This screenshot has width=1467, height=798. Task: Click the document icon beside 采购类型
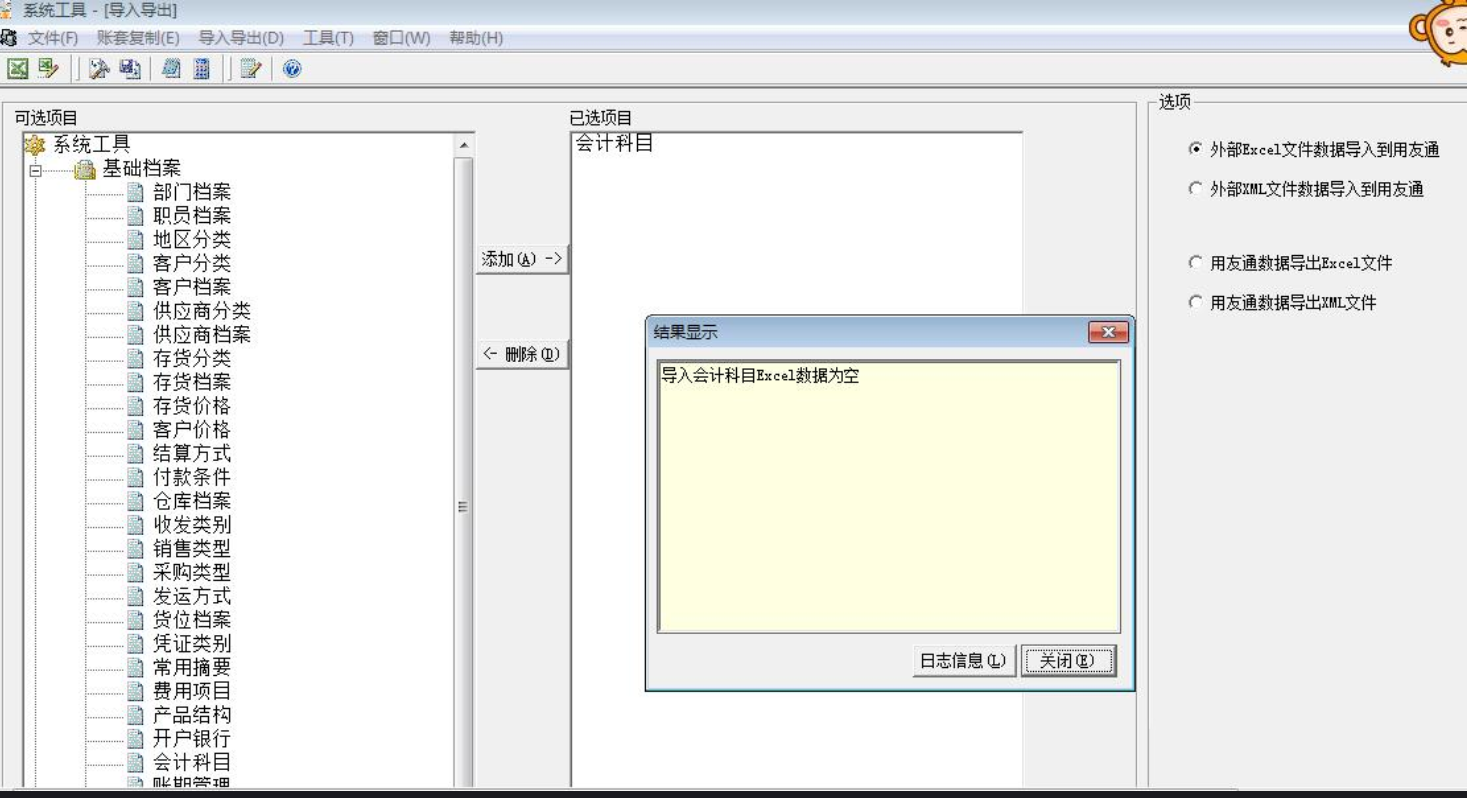click(x=136, y=572)
